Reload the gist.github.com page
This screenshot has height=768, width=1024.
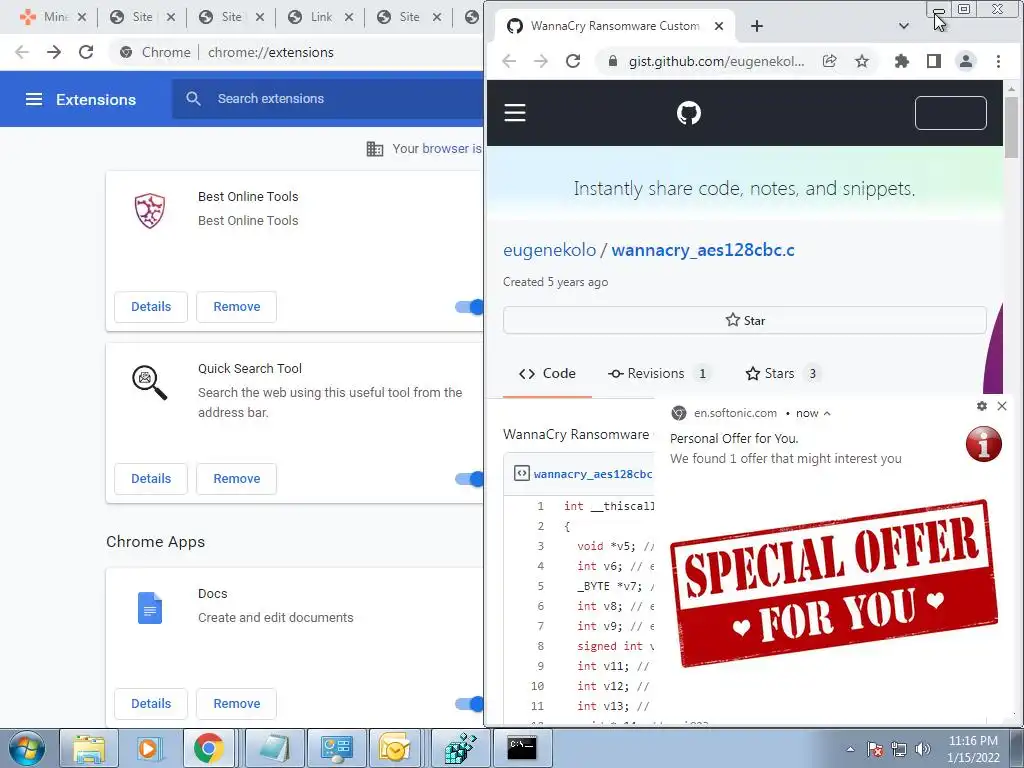point(573,61)
